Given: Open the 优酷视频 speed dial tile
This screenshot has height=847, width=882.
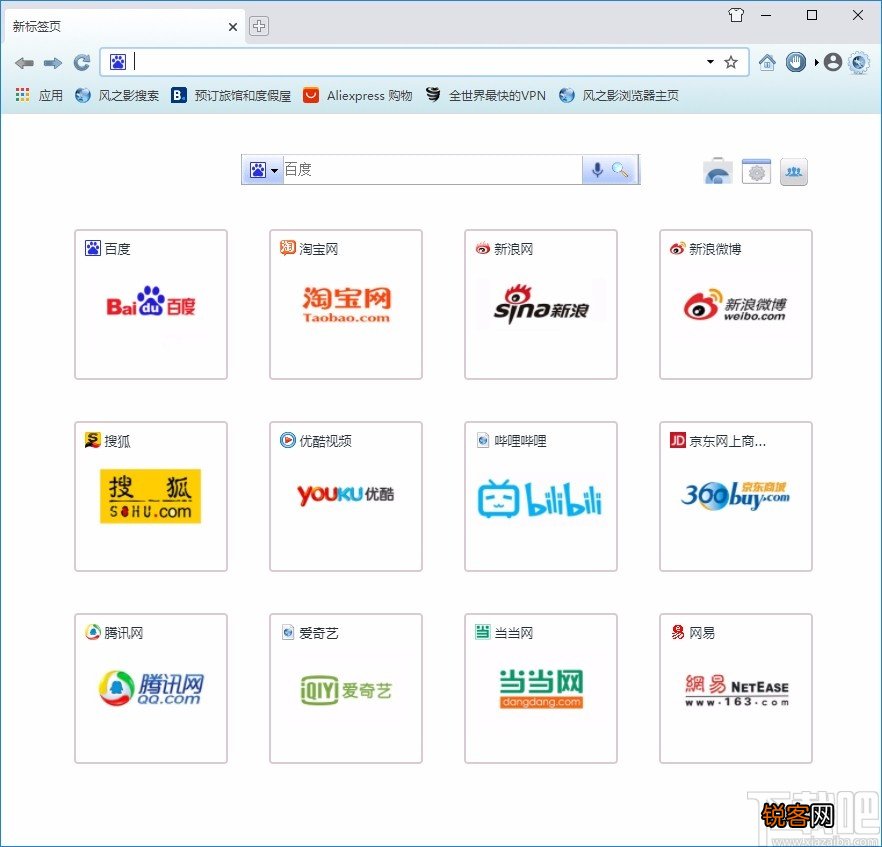Looking at the screenshot, I should pyautogui.click(x=346, y=497).
